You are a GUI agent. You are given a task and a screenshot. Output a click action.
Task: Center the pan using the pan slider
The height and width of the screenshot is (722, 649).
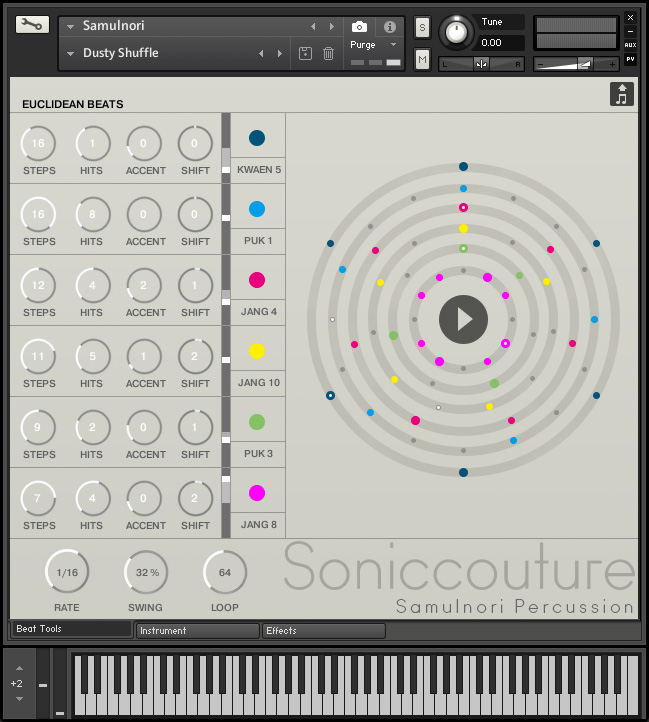(x=481, y=64)
